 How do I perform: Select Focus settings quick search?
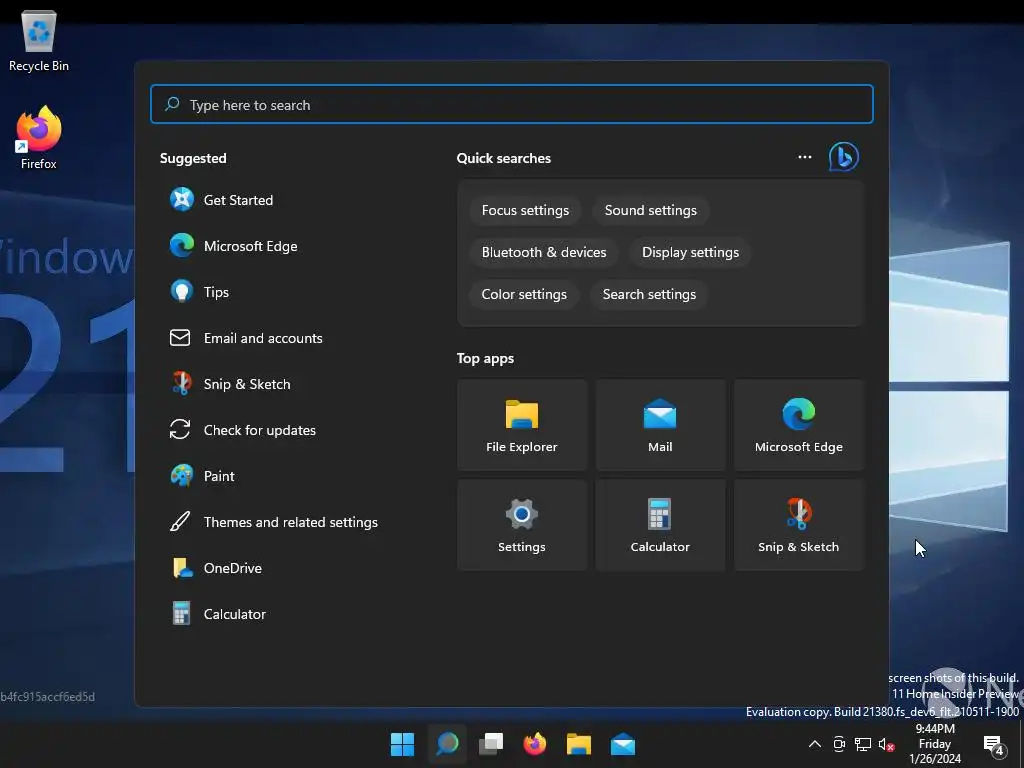(x=525, y=210)
